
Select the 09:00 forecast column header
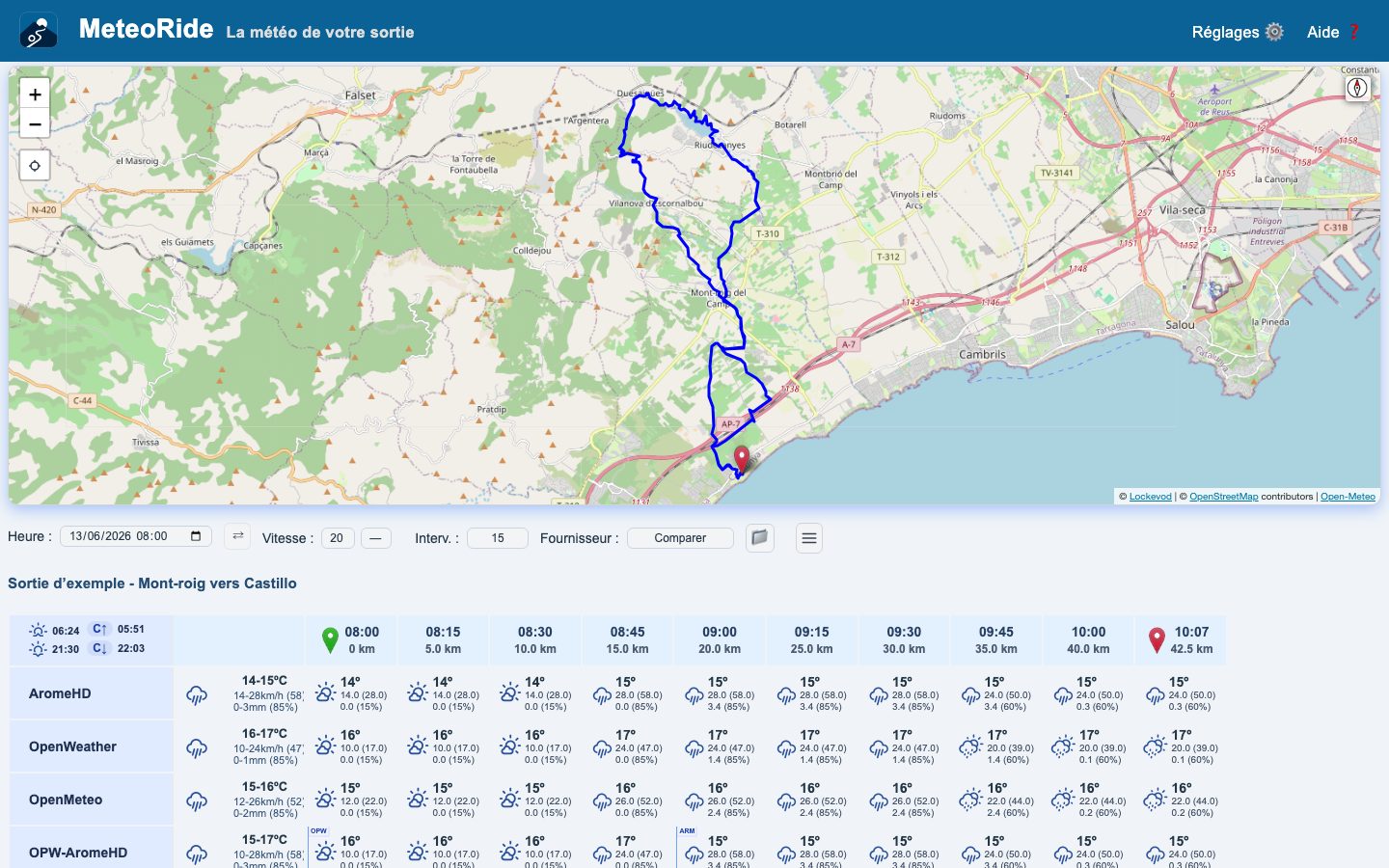[x=720, y=640]
